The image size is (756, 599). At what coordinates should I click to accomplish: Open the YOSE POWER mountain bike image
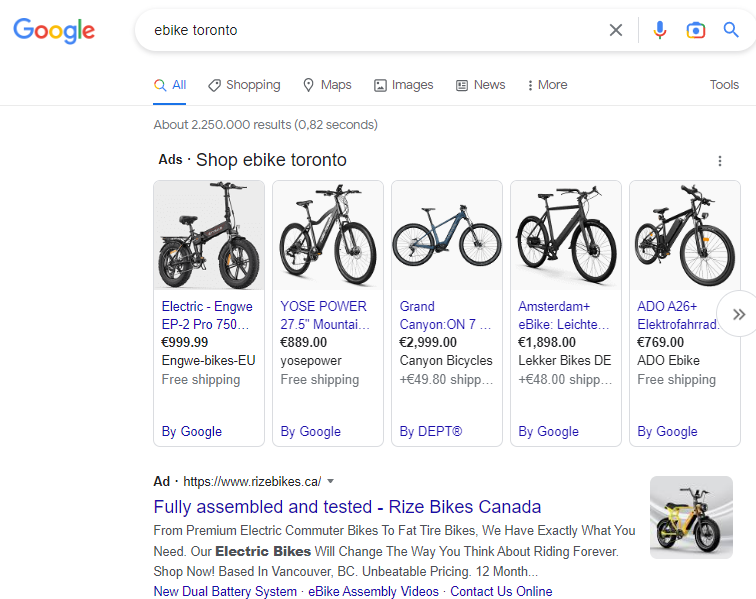click(328, 235)
